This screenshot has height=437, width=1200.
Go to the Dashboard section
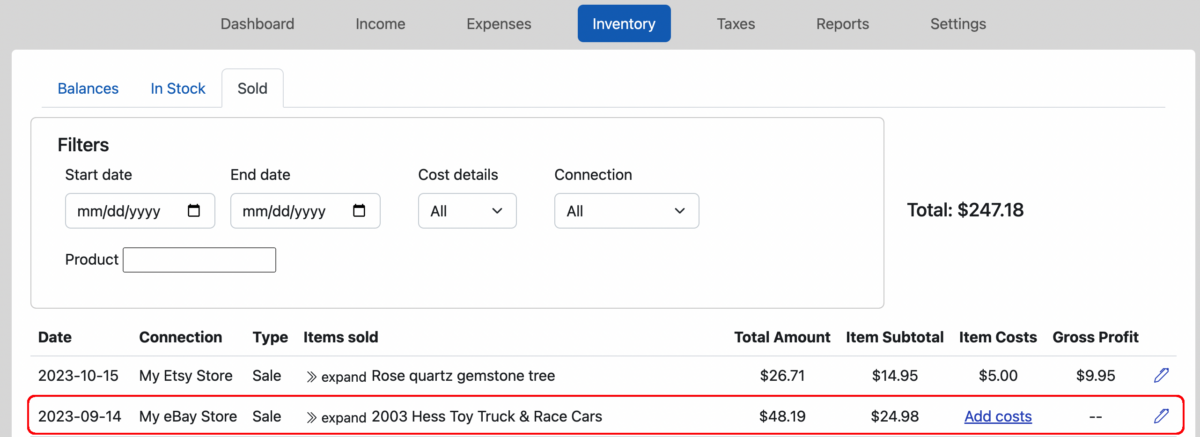[257, 24]
